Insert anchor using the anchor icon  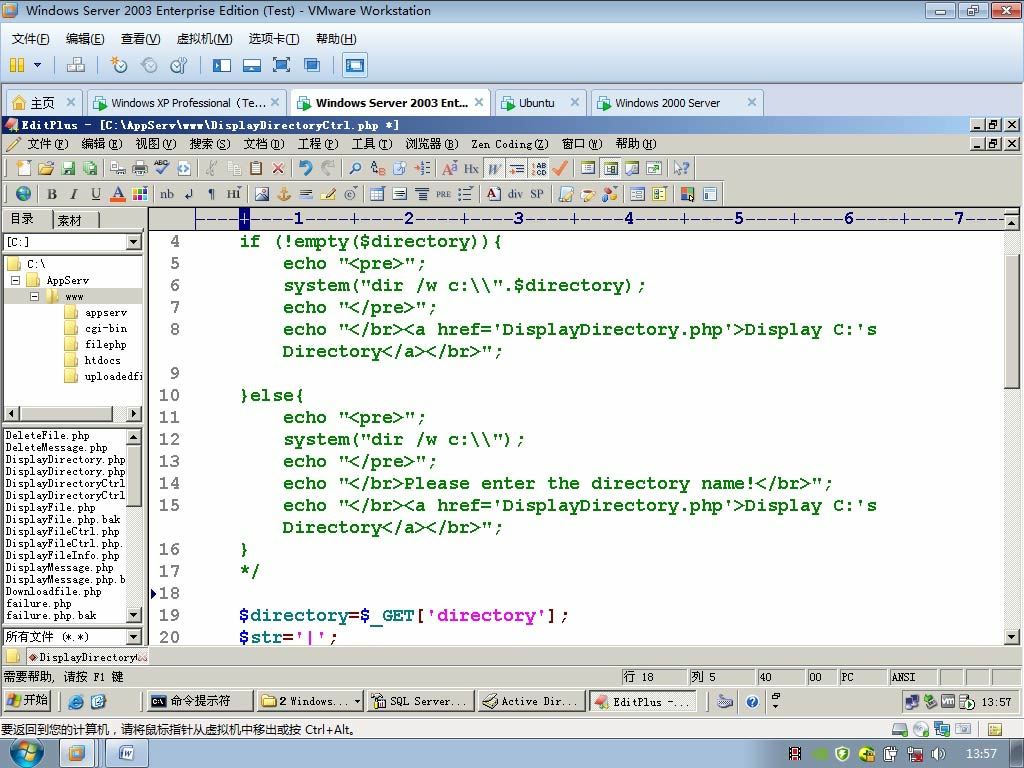click(x=283, y=194)
